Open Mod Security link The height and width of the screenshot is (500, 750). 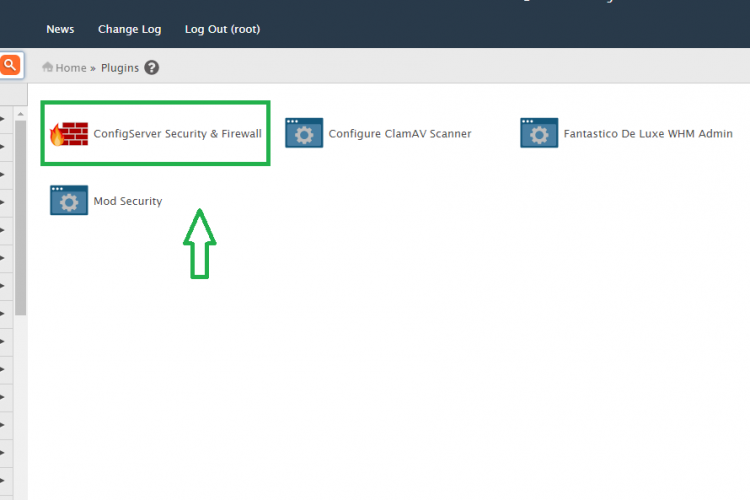point(128,201)
